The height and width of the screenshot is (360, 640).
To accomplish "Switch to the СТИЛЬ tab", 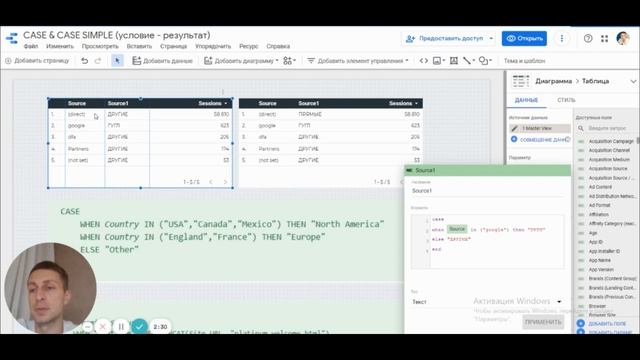I will 566,100.
